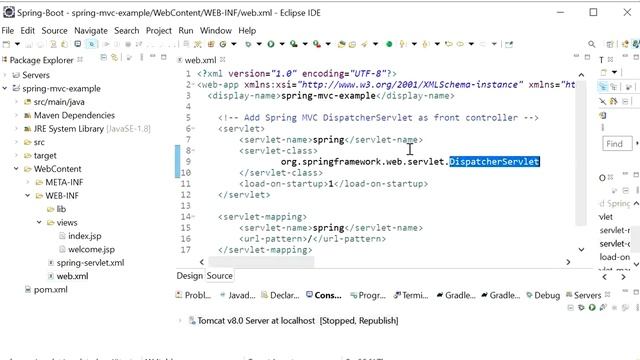The image size is (640, 360).
Task: Select pom.xml in Package Explorer
Action: tap(51, 290)
